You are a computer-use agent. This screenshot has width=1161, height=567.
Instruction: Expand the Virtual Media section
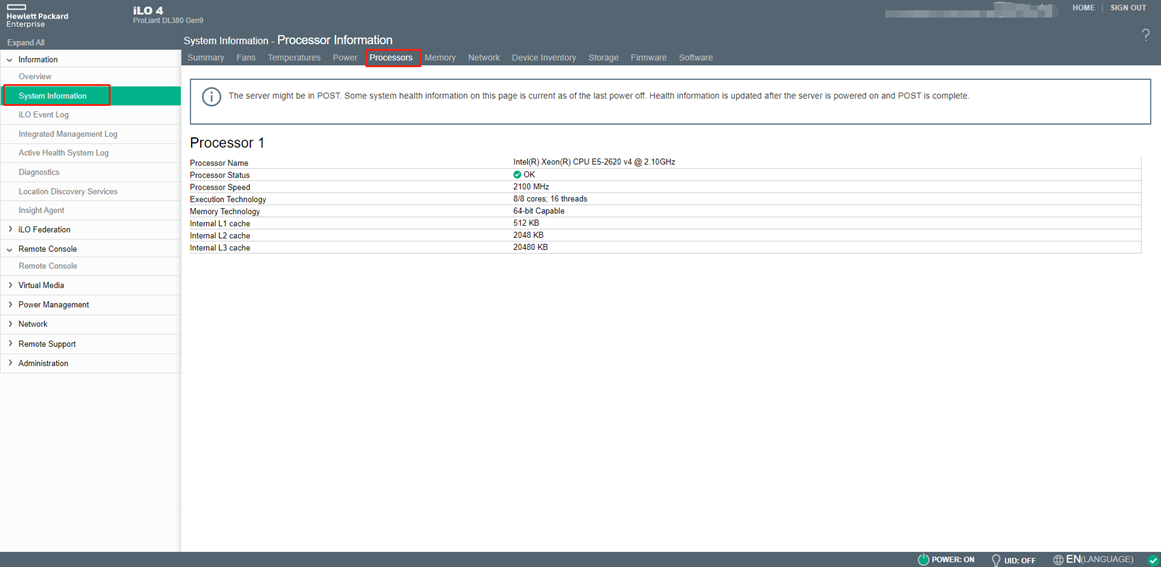click(41, 285)
